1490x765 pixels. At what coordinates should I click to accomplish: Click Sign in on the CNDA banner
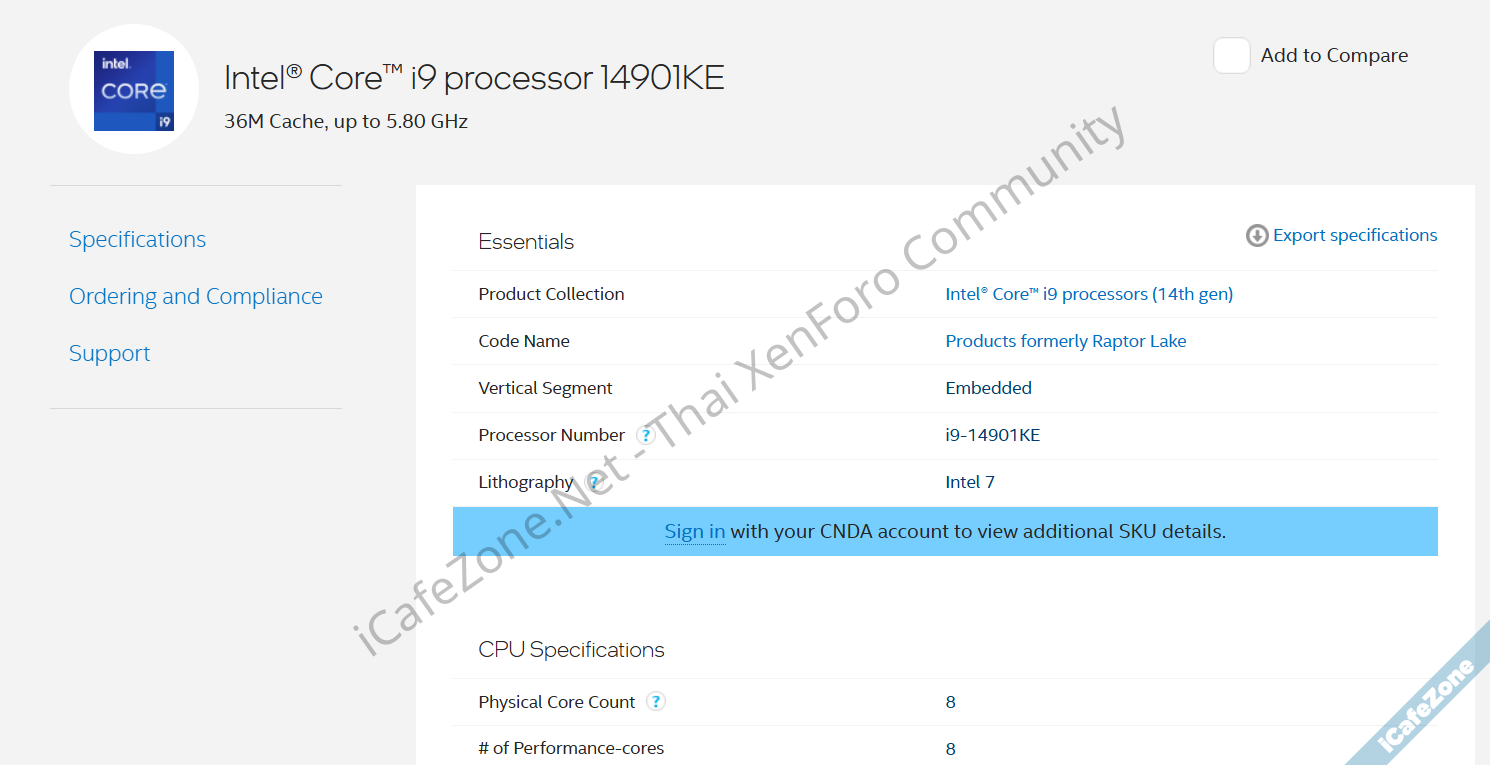(694, 531)
